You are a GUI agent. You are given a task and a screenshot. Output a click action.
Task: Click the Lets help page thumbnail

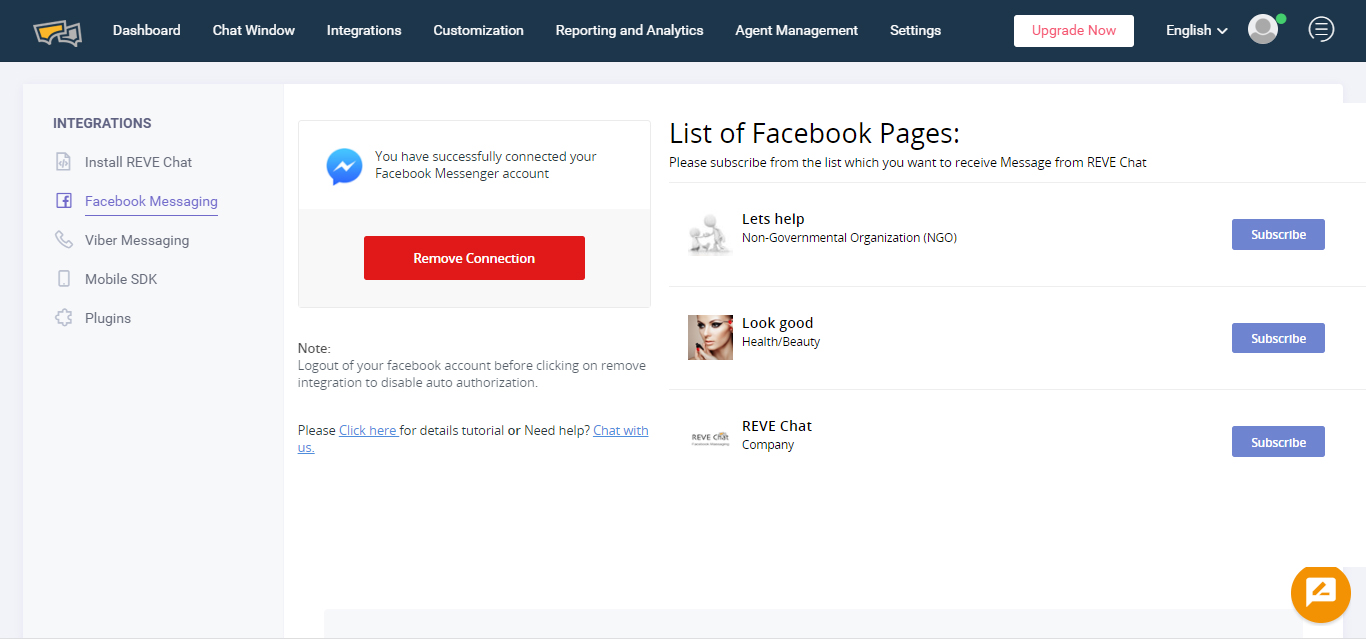click(710, 235)
